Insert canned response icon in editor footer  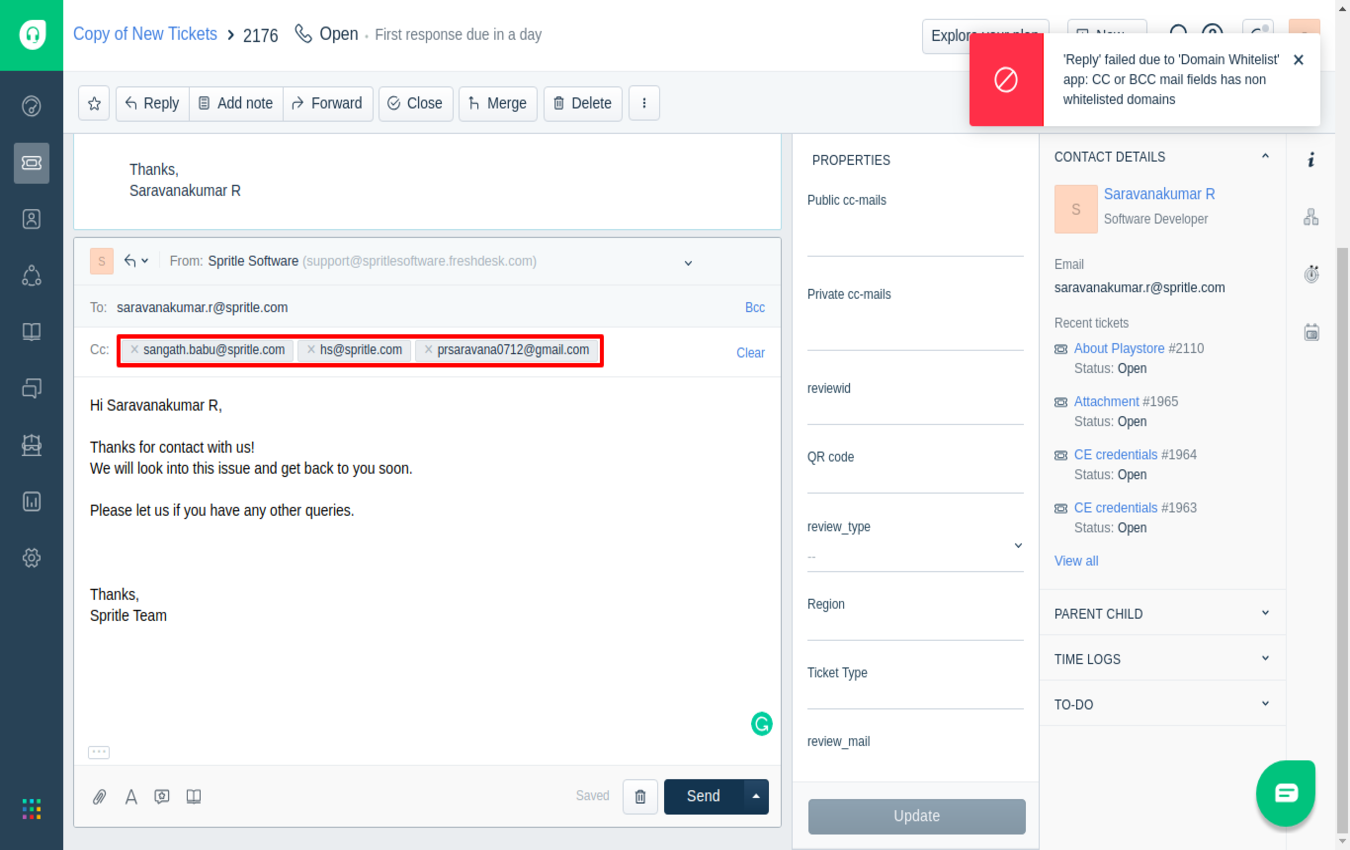pyautogui.click(x=162, y=797)
